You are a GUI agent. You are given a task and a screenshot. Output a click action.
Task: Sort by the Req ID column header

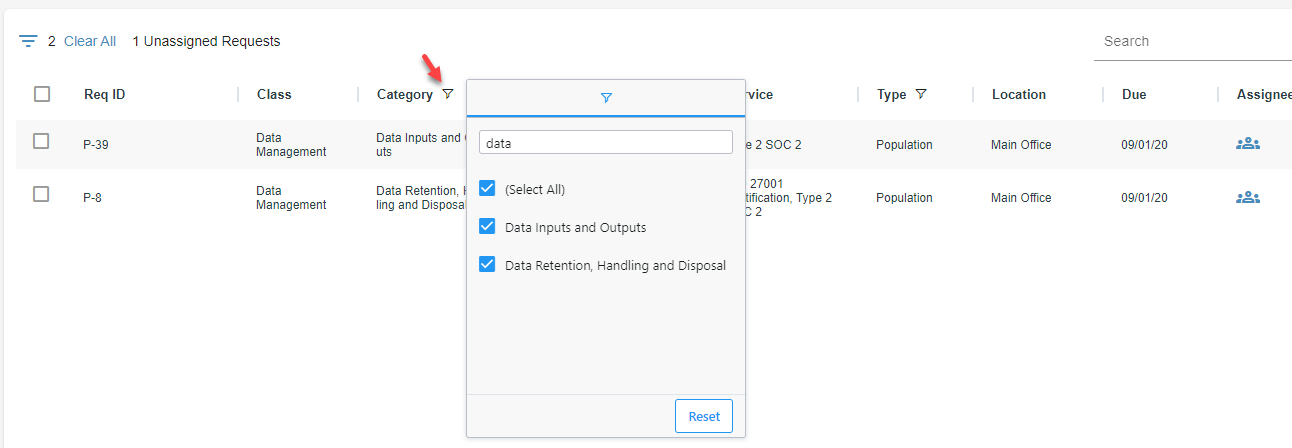tap(104, 94)
